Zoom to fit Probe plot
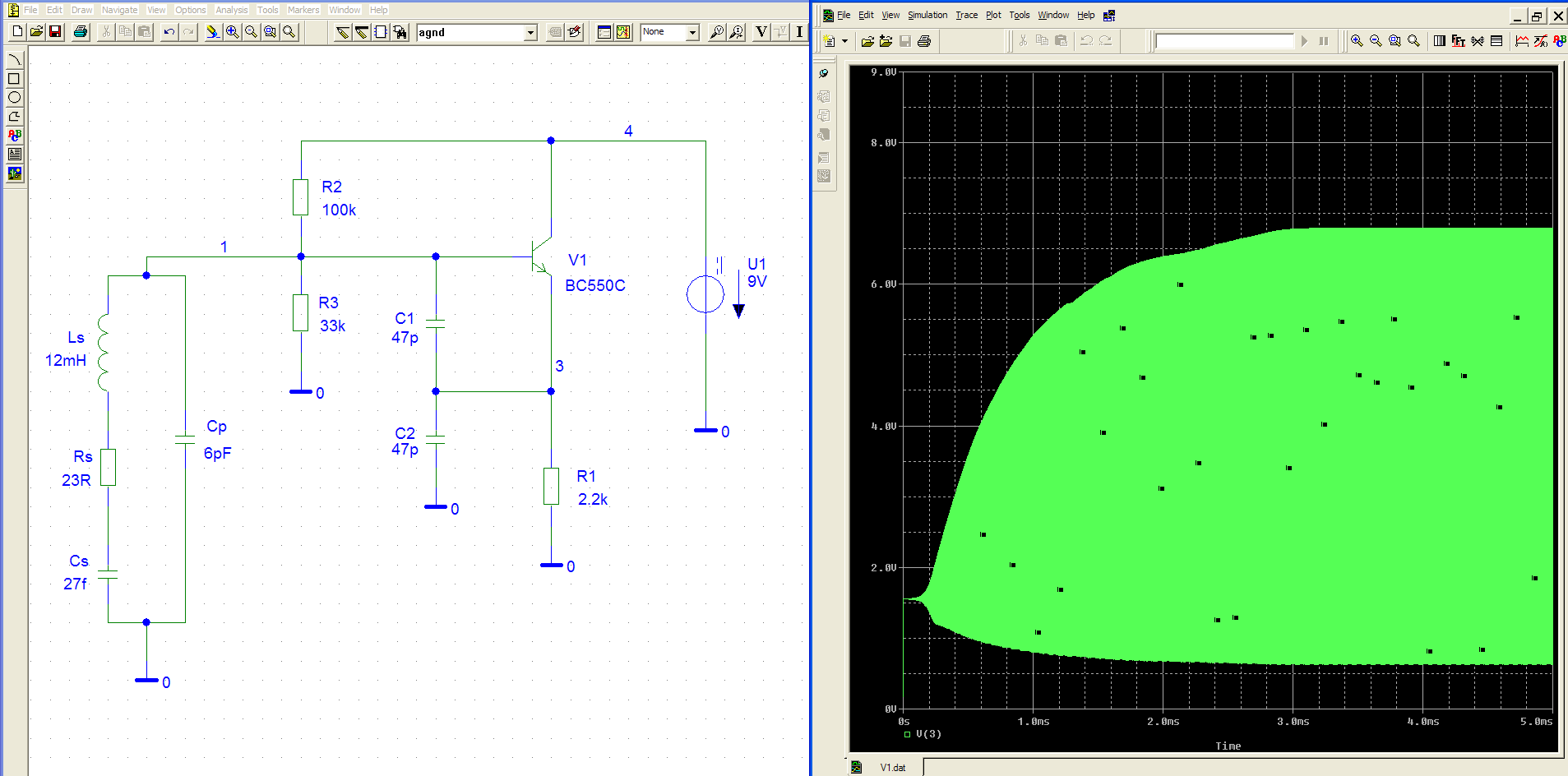Screen dimensions: 1568x776 tap(1413, 41)
